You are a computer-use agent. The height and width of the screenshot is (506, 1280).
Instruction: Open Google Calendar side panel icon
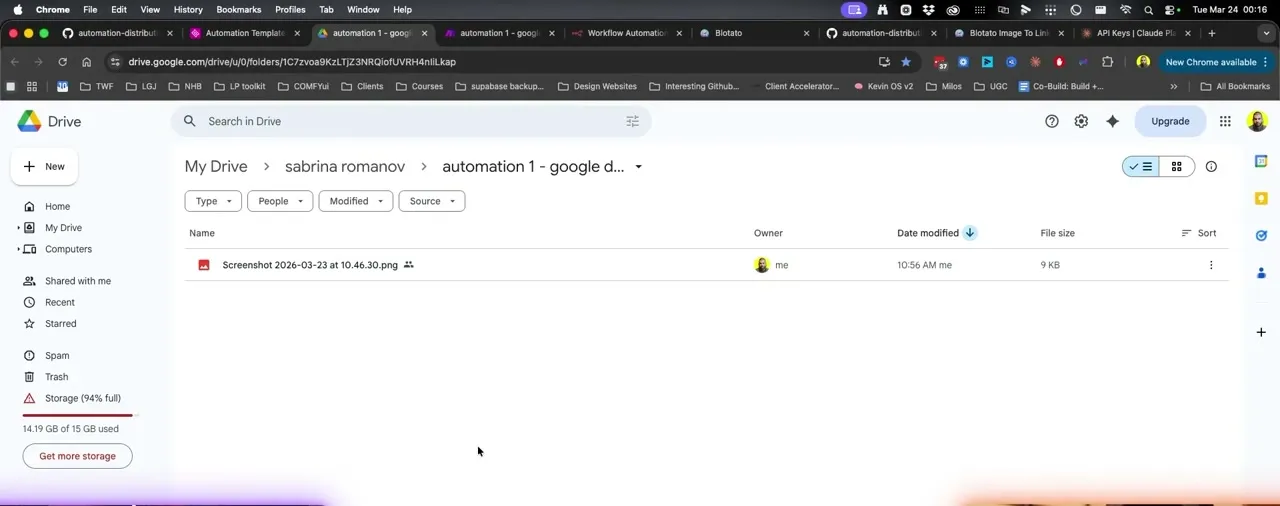tap(1261, 161)
